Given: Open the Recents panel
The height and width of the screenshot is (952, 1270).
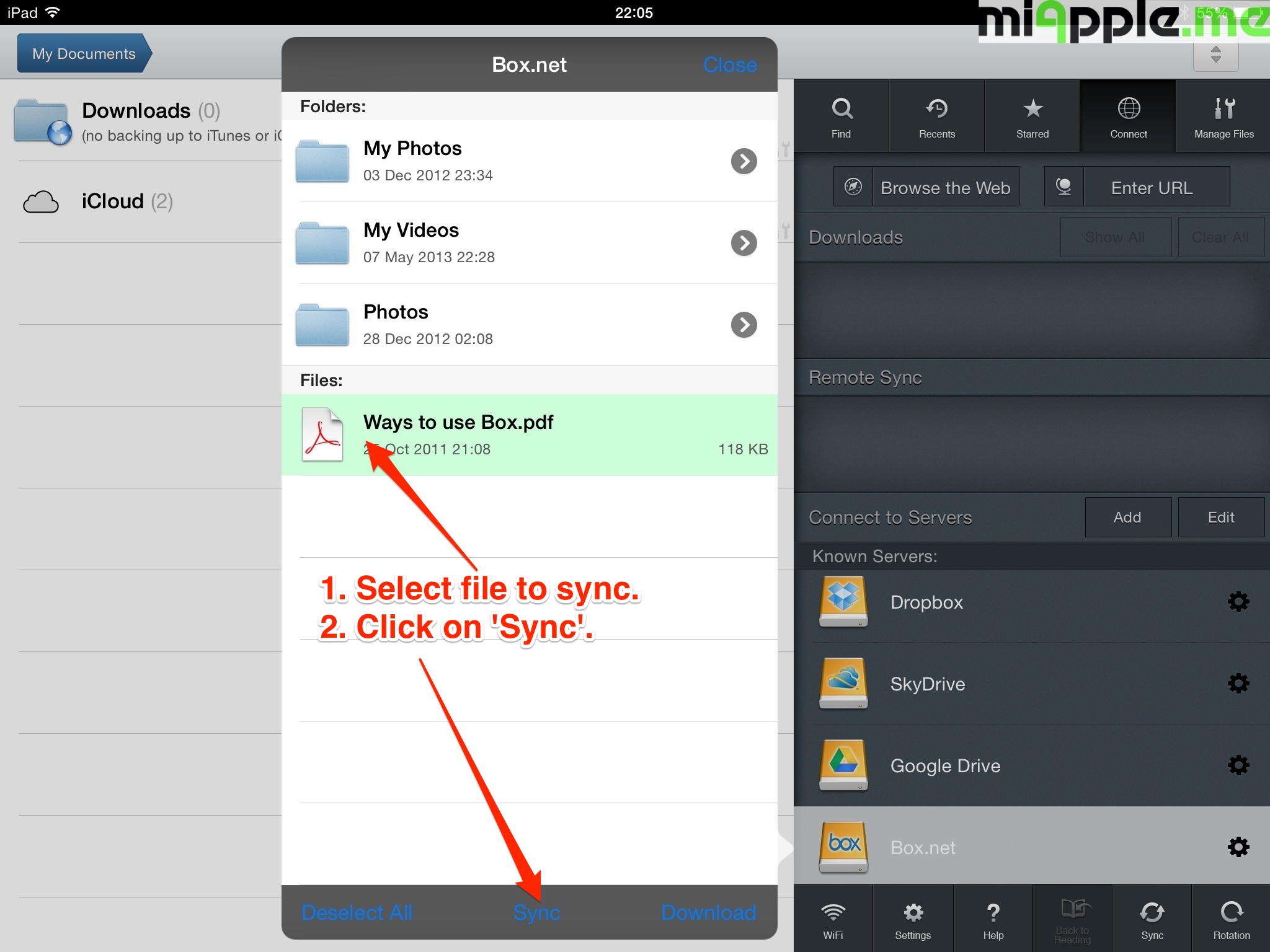Looking at the screenshot, I should (x=936, y=117).
